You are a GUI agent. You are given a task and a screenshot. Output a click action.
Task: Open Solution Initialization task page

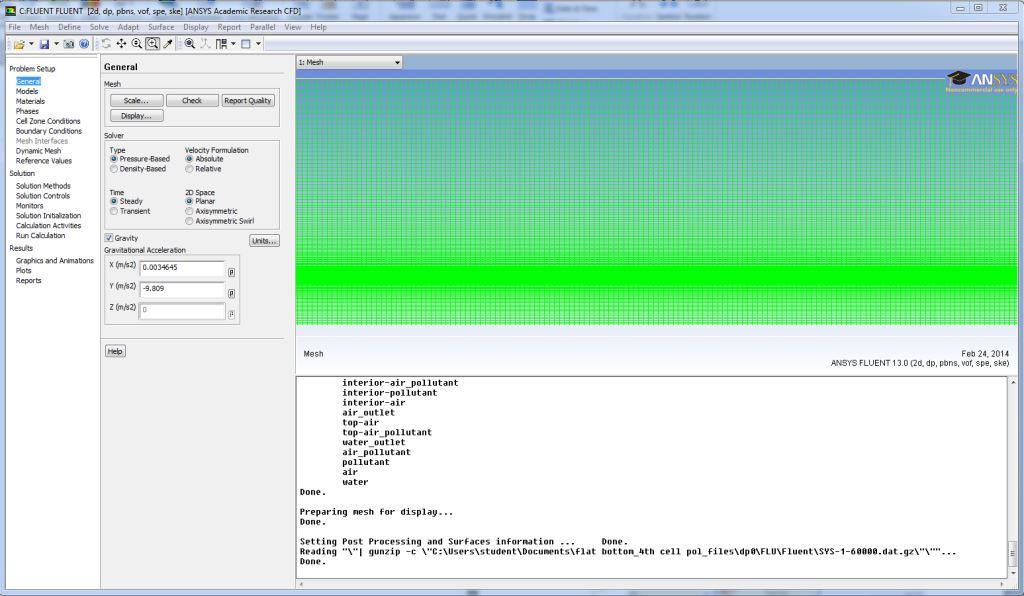(48, 215)
